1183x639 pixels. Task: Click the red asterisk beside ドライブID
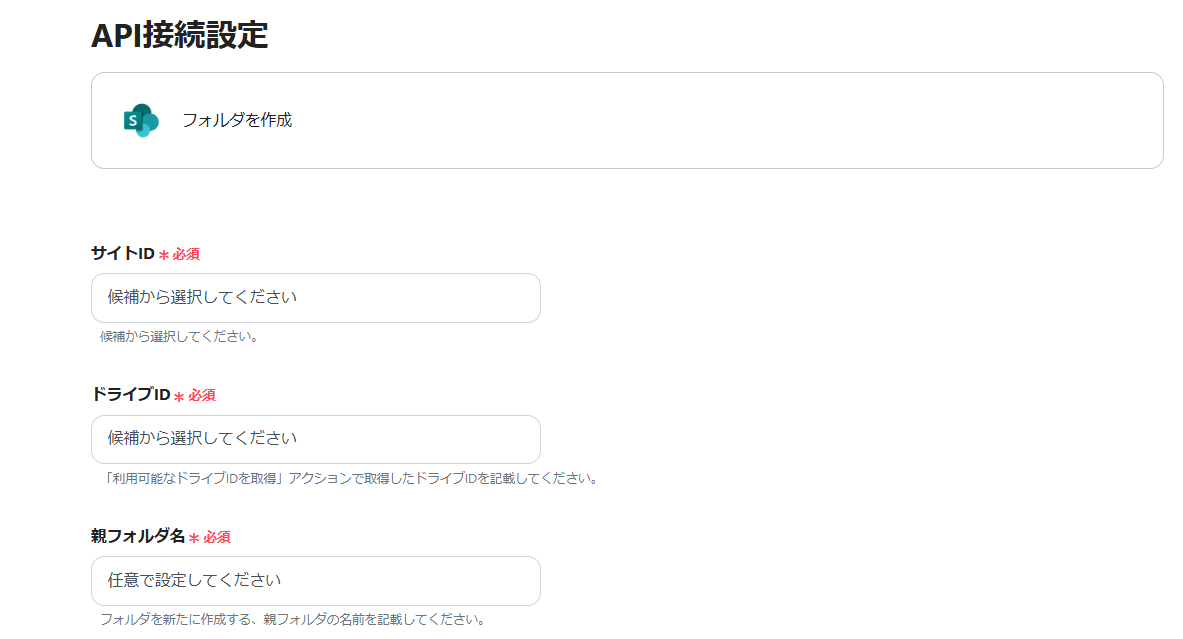179,397
